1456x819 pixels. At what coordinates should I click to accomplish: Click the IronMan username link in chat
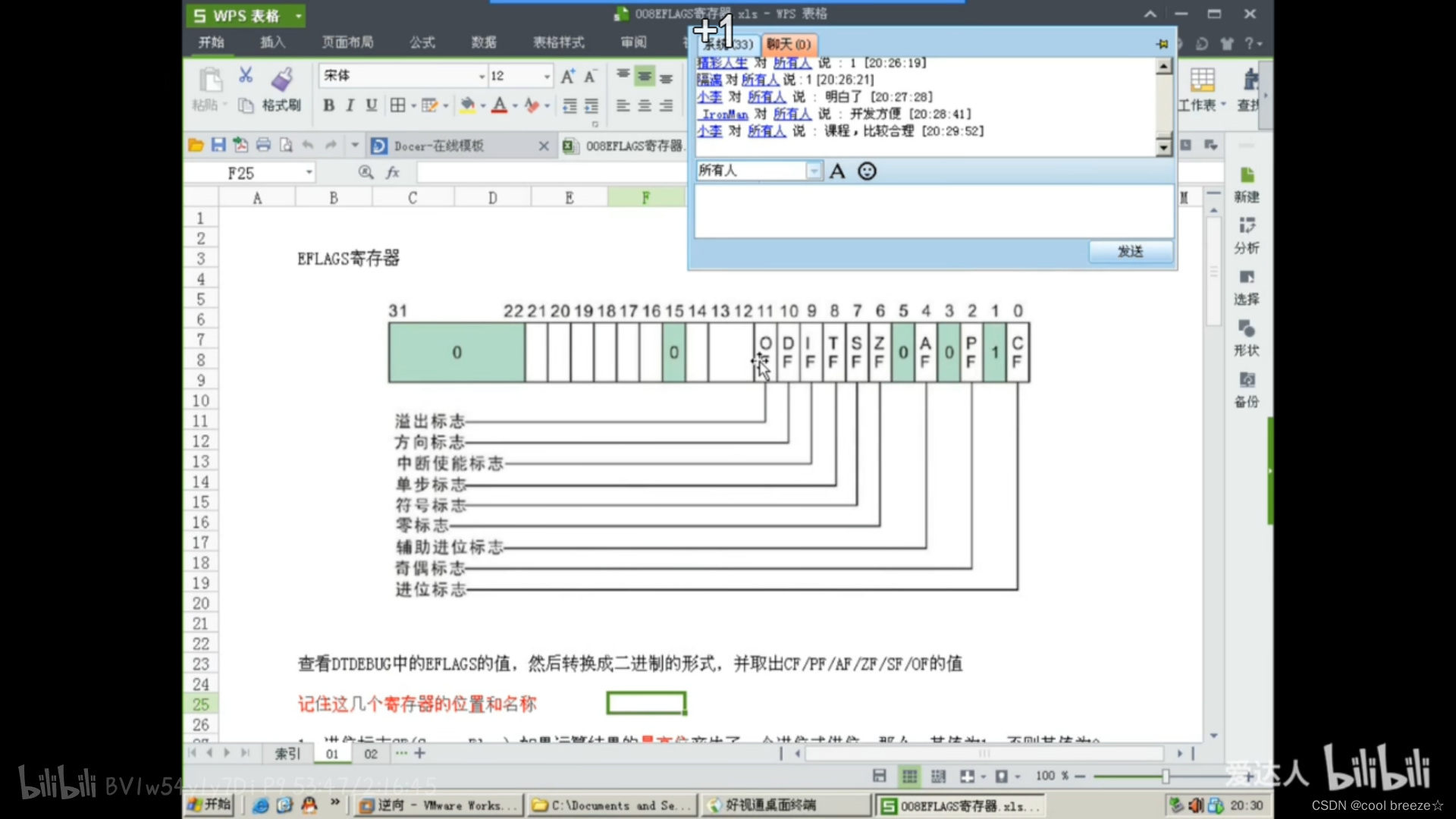click(723, 115)
